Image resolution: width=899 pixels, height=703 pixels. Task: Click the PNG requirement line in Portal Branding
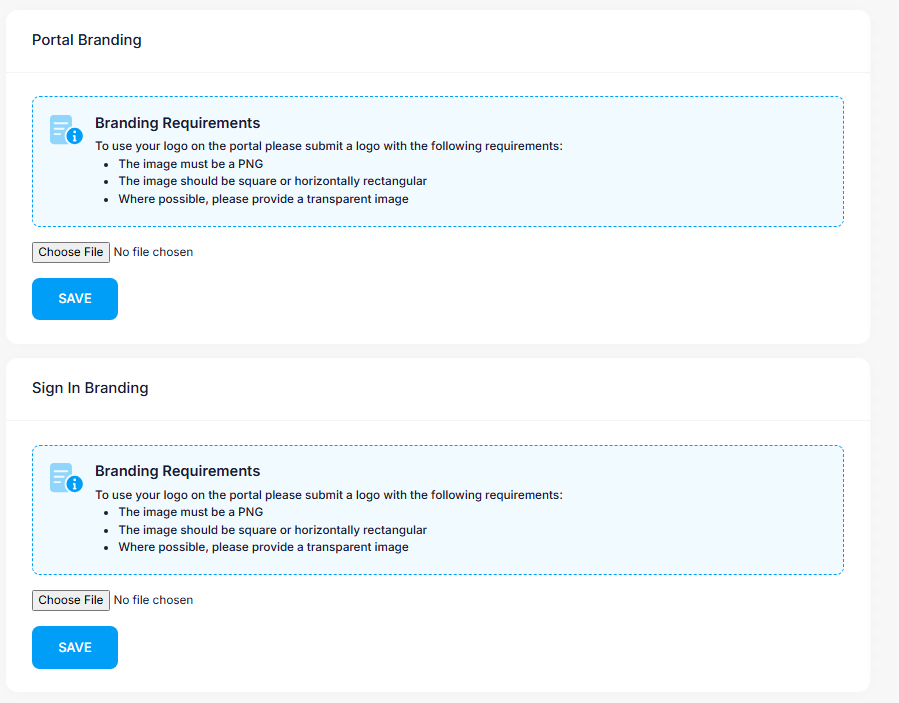click(190, 164)
